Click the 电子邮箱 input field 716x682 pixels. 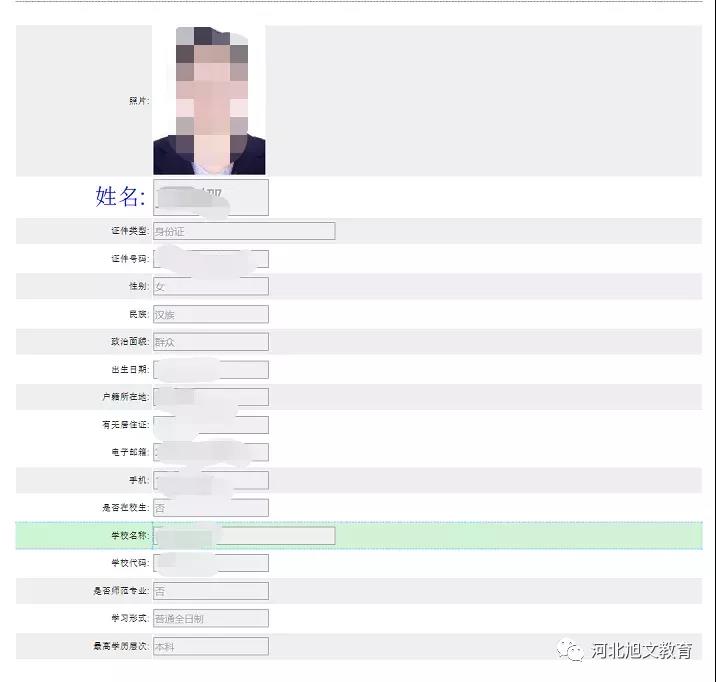[211, 452]
